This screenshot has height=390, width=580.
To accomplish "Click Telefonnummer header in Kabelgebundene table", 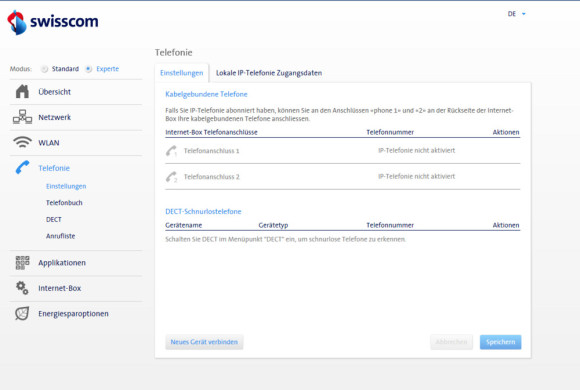I will click(x=390, y=132).
